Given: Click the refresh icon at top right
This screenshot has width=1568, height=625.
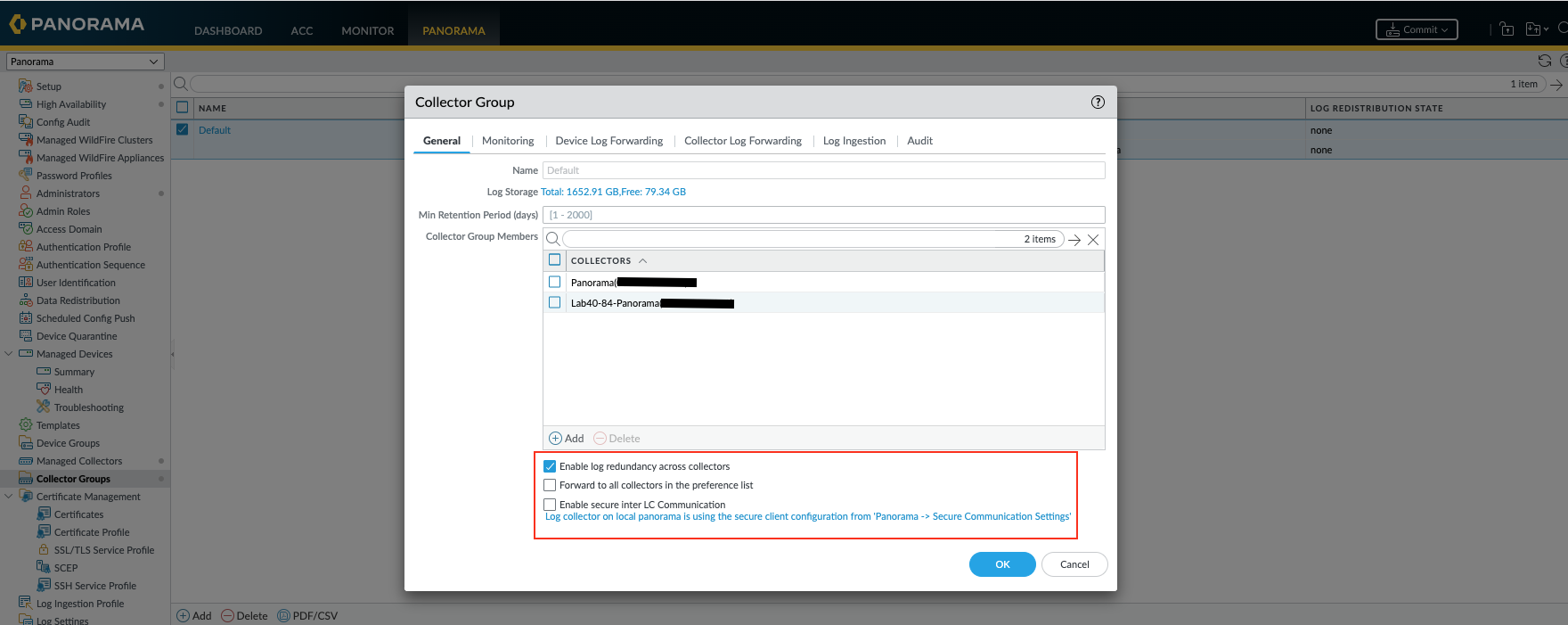Looking at the screenshot, I should (1544, 61).
